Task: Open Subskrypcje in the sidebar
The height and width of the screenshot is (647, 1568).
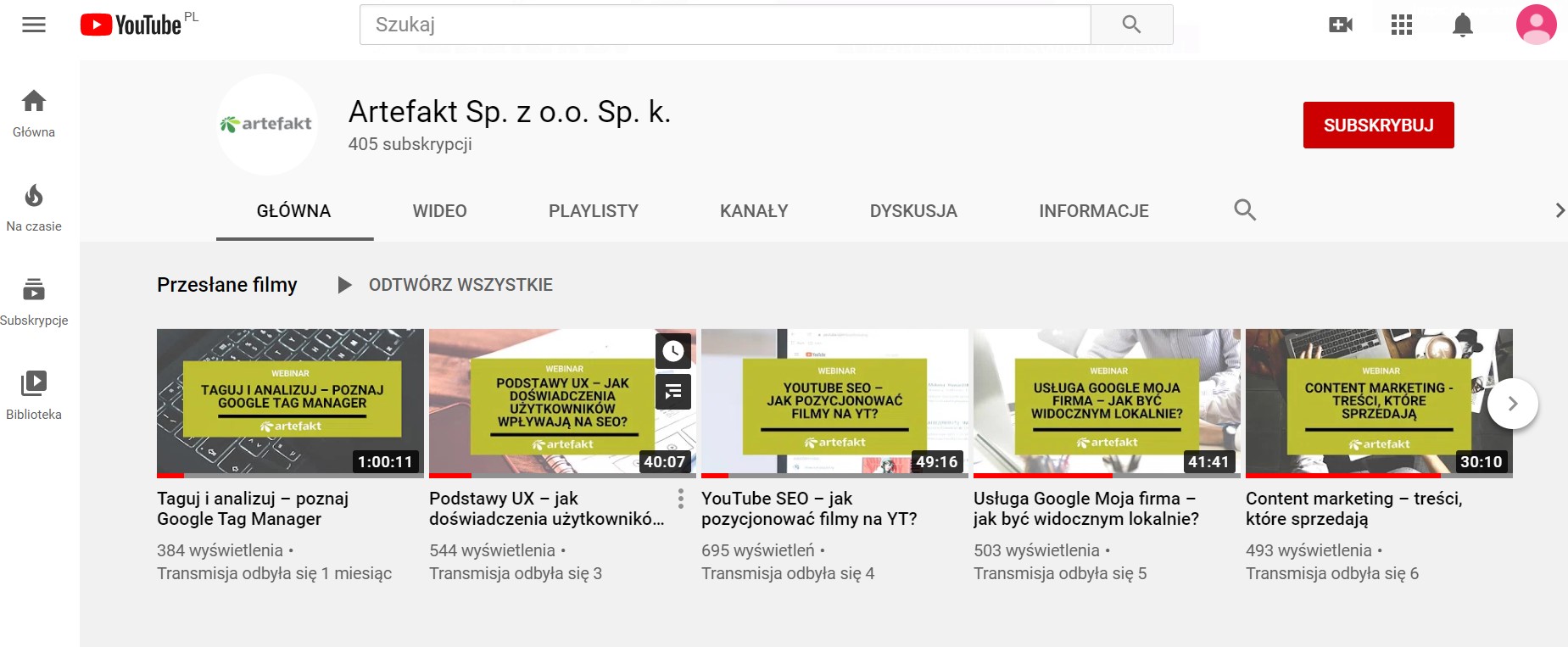Action: 34,302
